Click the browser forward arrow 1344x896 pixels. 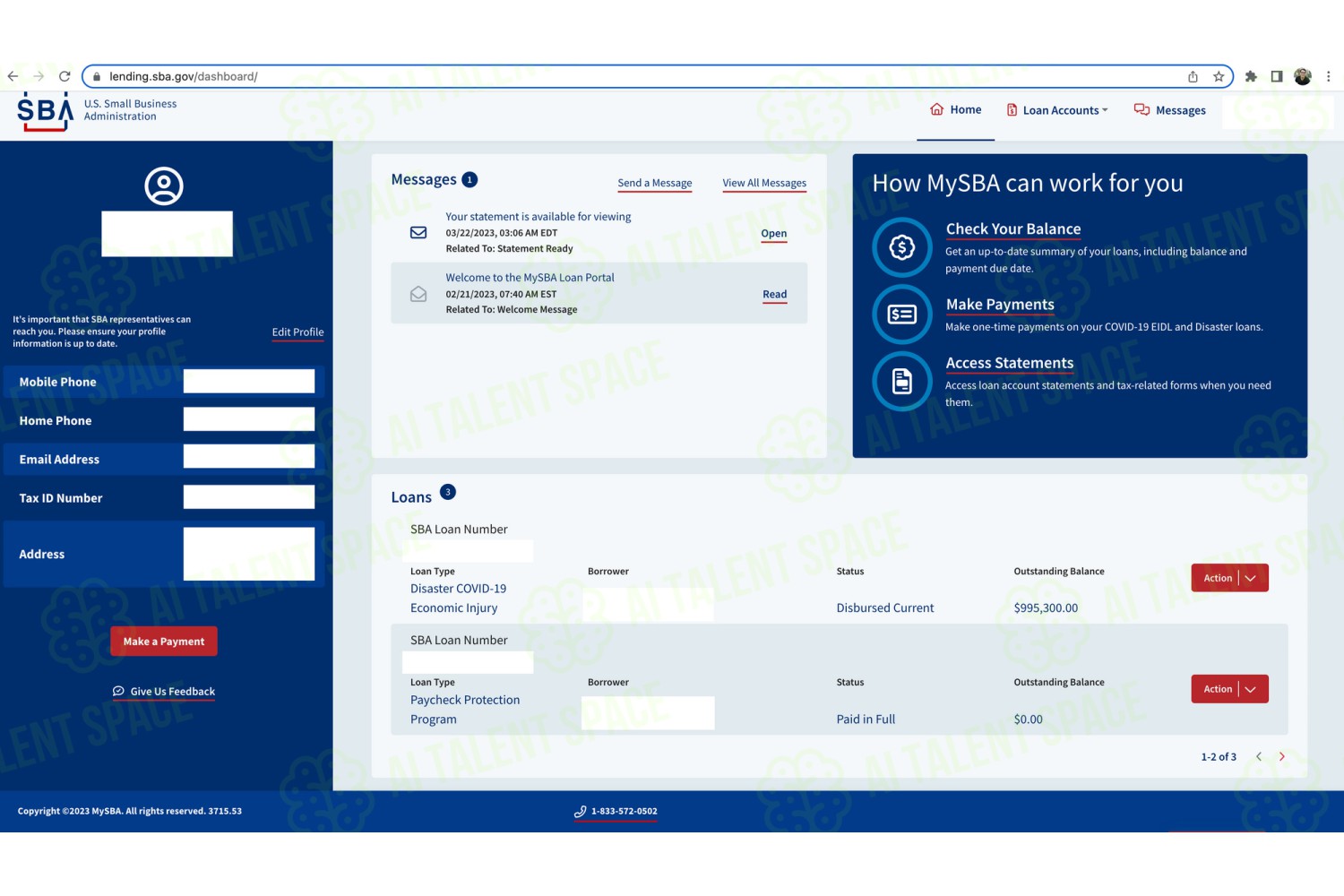tap(39, 76)
